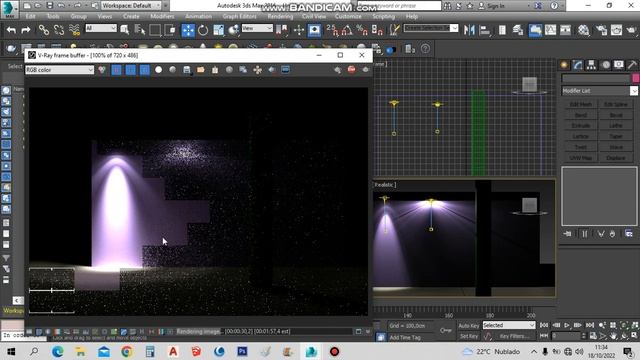Open the Hierarchy tab in command panel
Image resolution: width=640 pixels, height=360 pixels.
(x=591, y=64)
